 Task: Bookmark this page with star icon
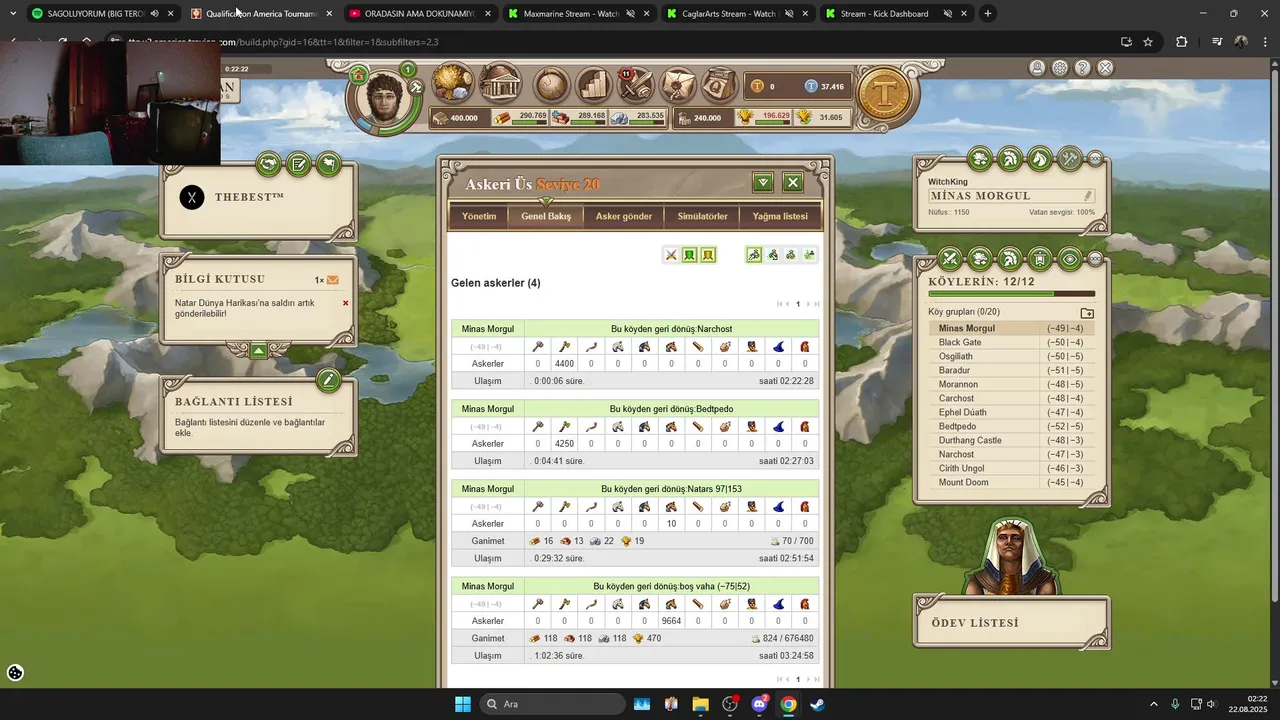(1148, 42)
